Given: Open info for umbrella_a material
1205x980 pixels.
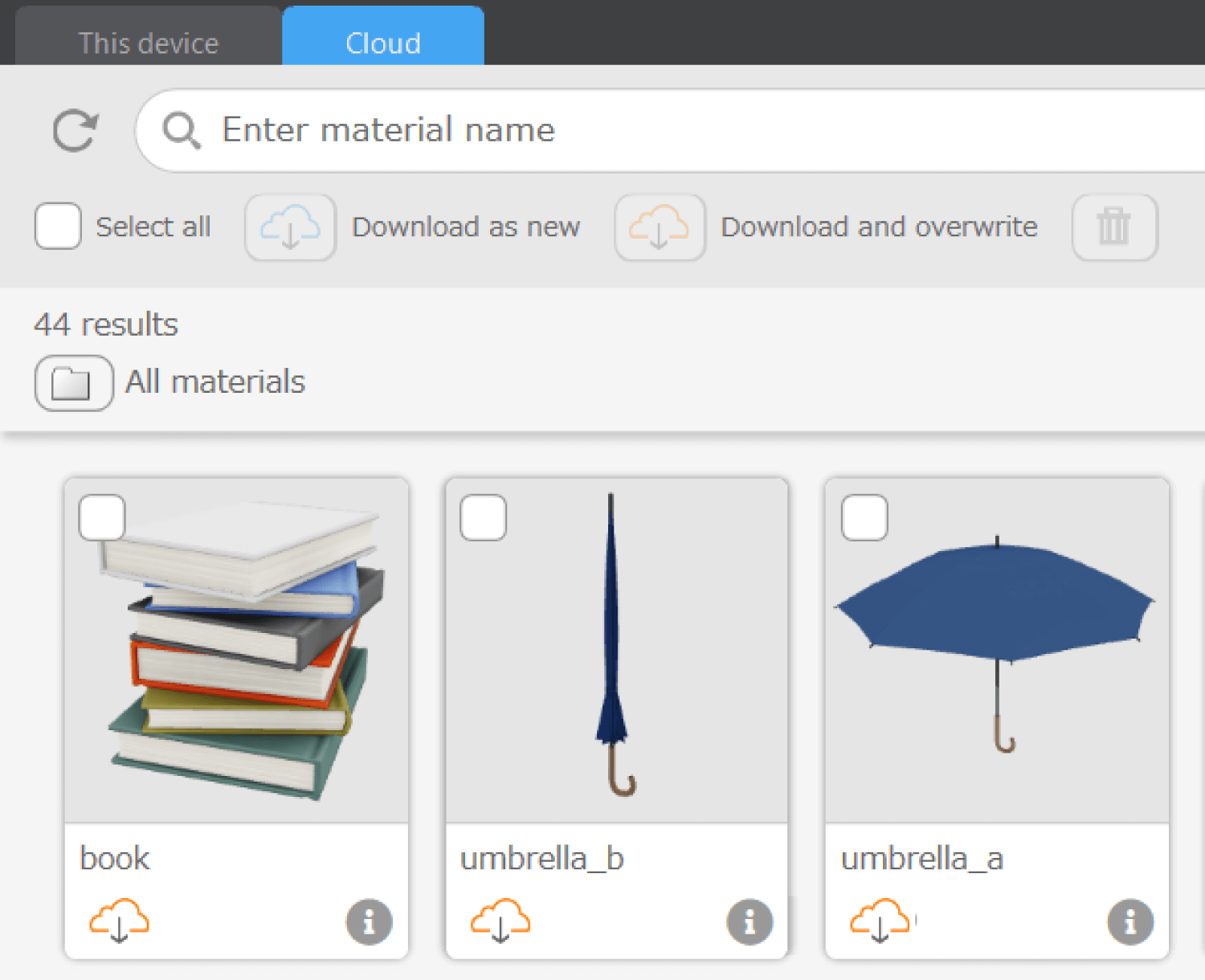Looking at the screenshot, I should click(1130, 921).
